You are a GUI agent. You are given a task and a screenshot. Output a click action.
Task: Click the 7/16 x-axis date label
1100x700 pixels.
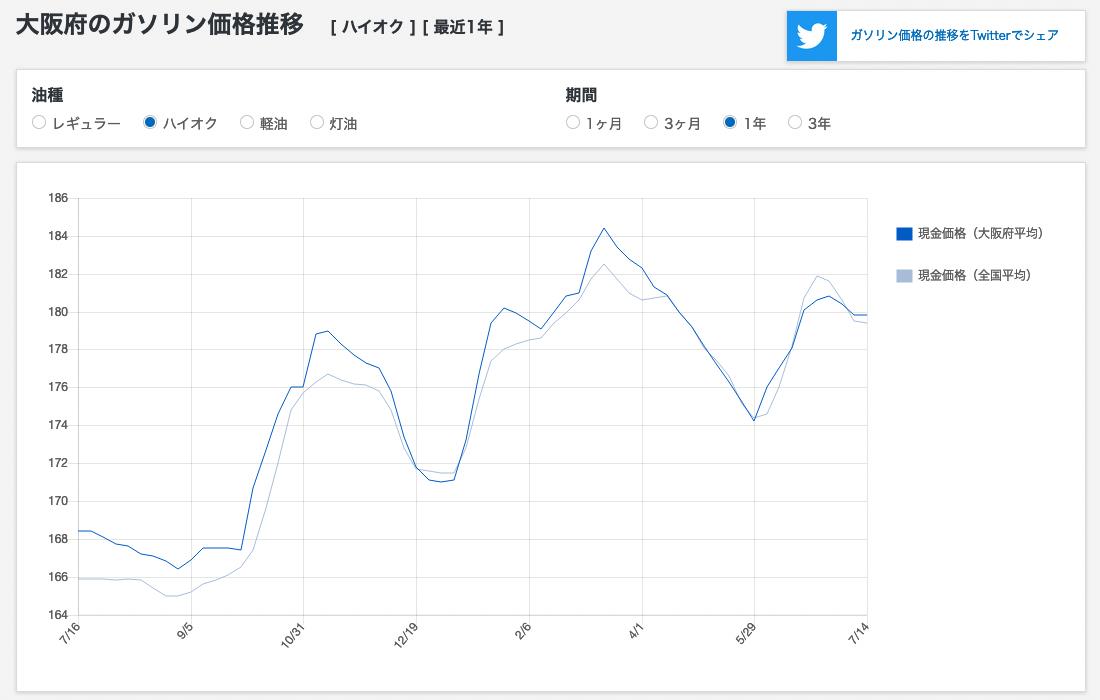tap(70, 633)
